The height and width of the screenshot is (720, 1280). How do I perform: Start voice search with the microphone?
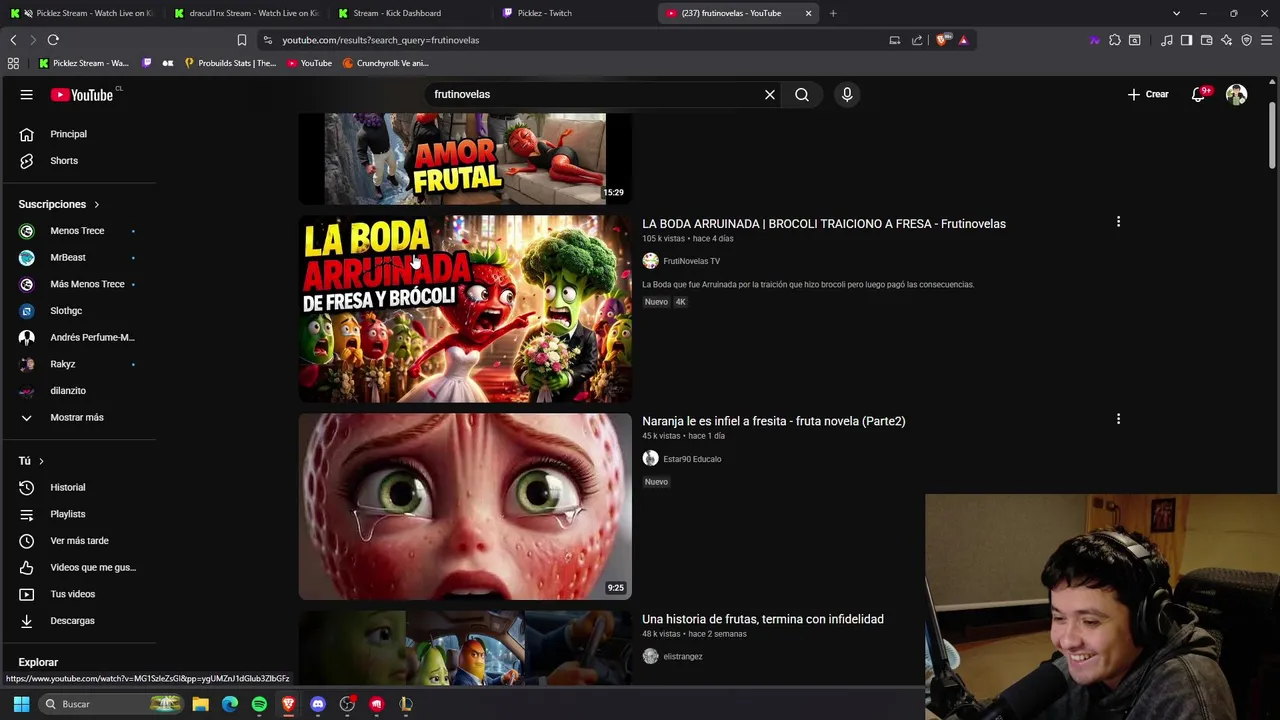coord(847,94)
